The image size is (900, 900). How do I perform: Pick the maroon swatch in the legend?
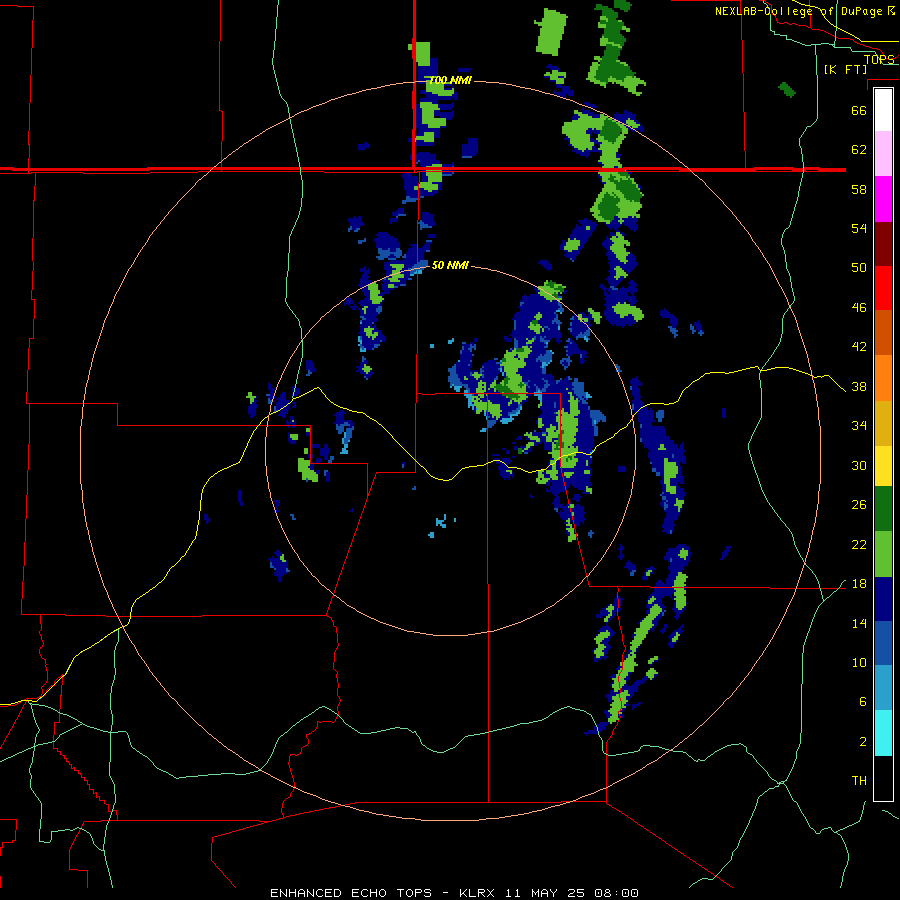[883, 243]
